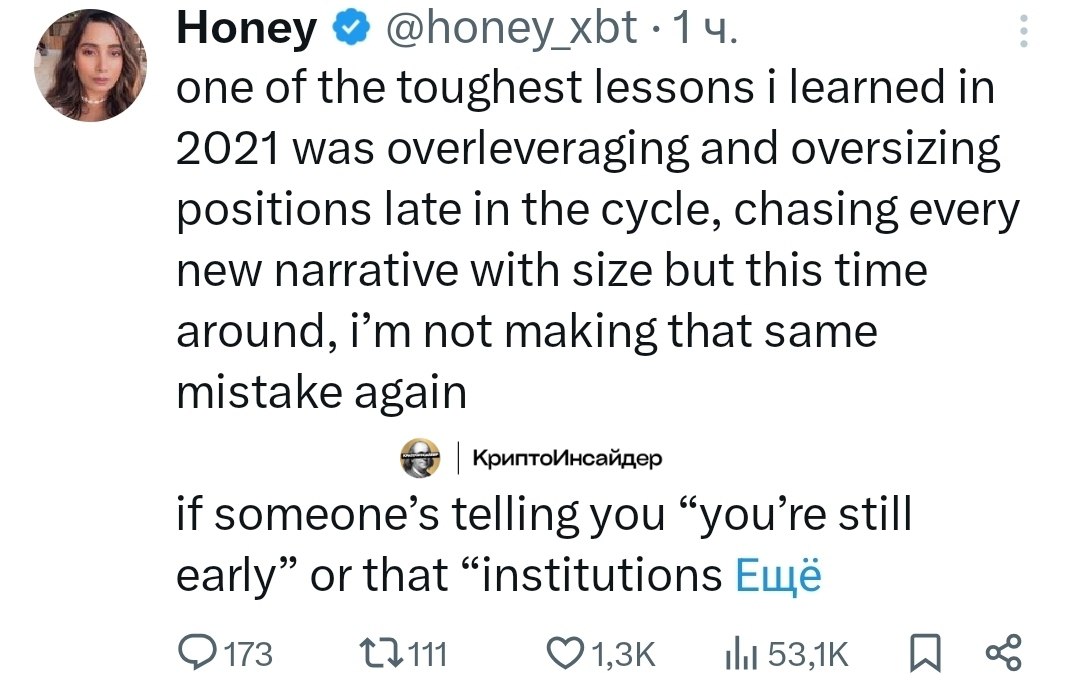The height and width of the screenshot is (684, 1080).
Task: Open the three-dot more options menu
Action: [x=1024, y=31]
